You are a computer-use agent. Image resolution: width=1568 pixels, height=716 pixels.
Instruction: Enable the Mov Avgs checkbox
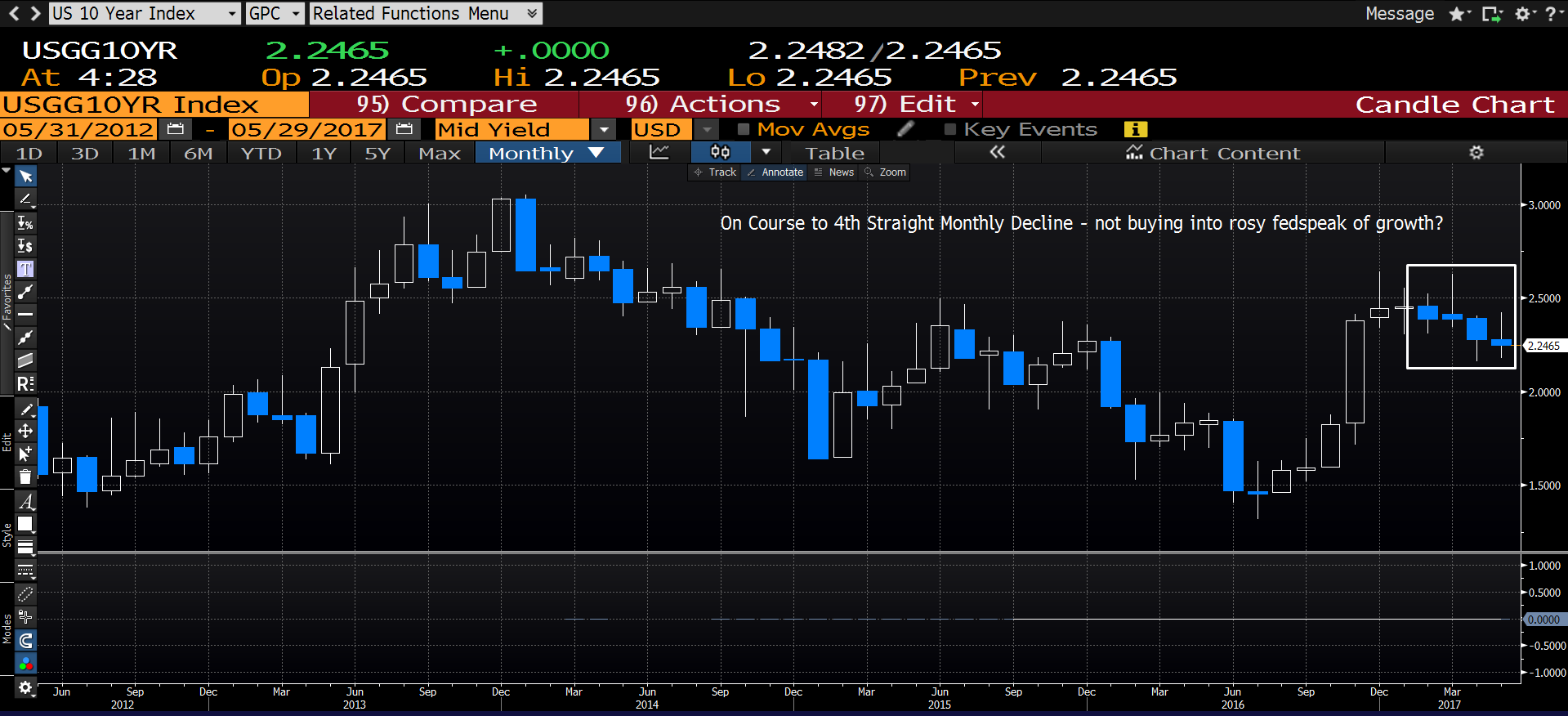click(744, 129)
